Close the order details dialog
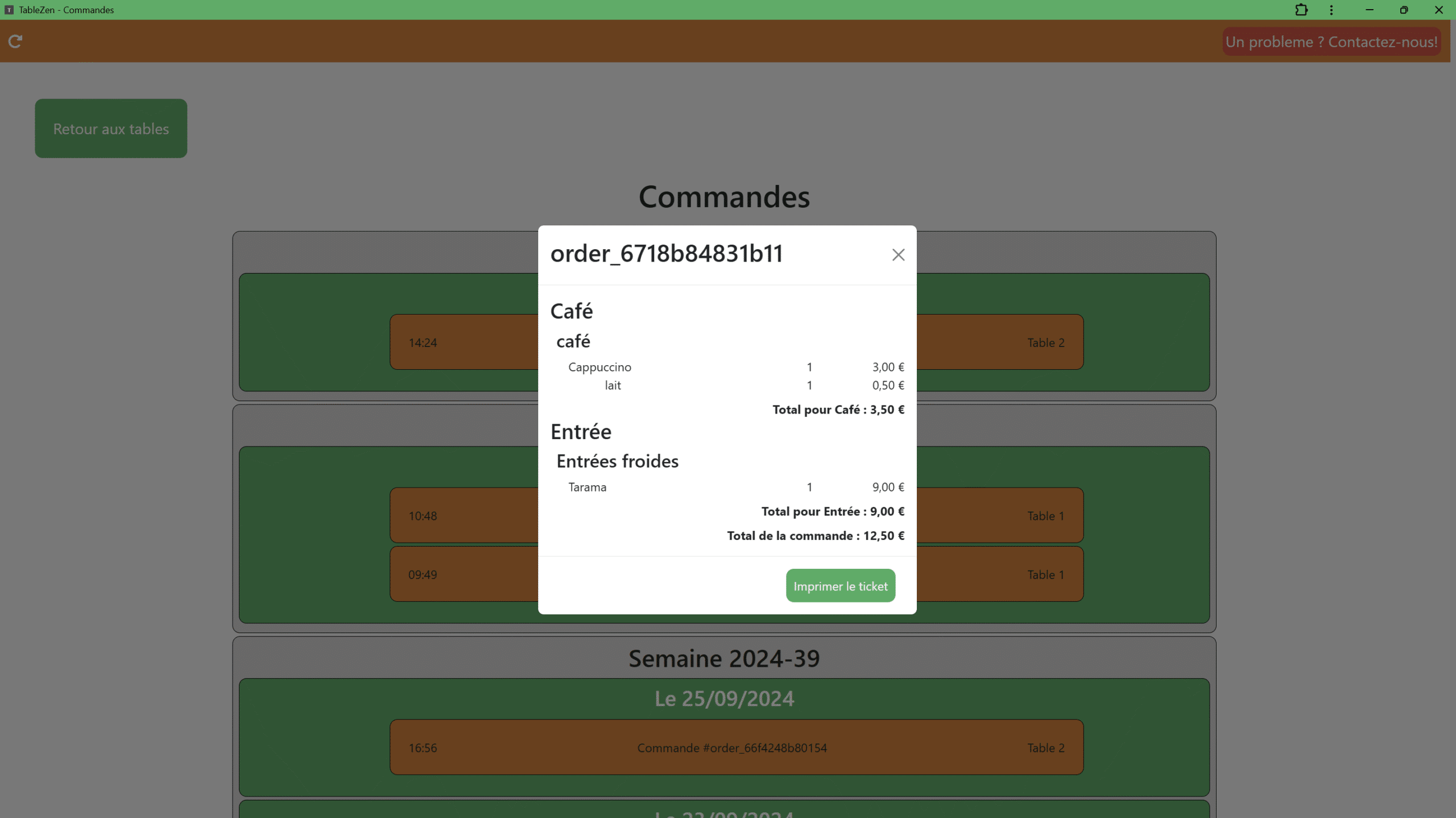This screenshot has width=1456, height=818. 898,255
